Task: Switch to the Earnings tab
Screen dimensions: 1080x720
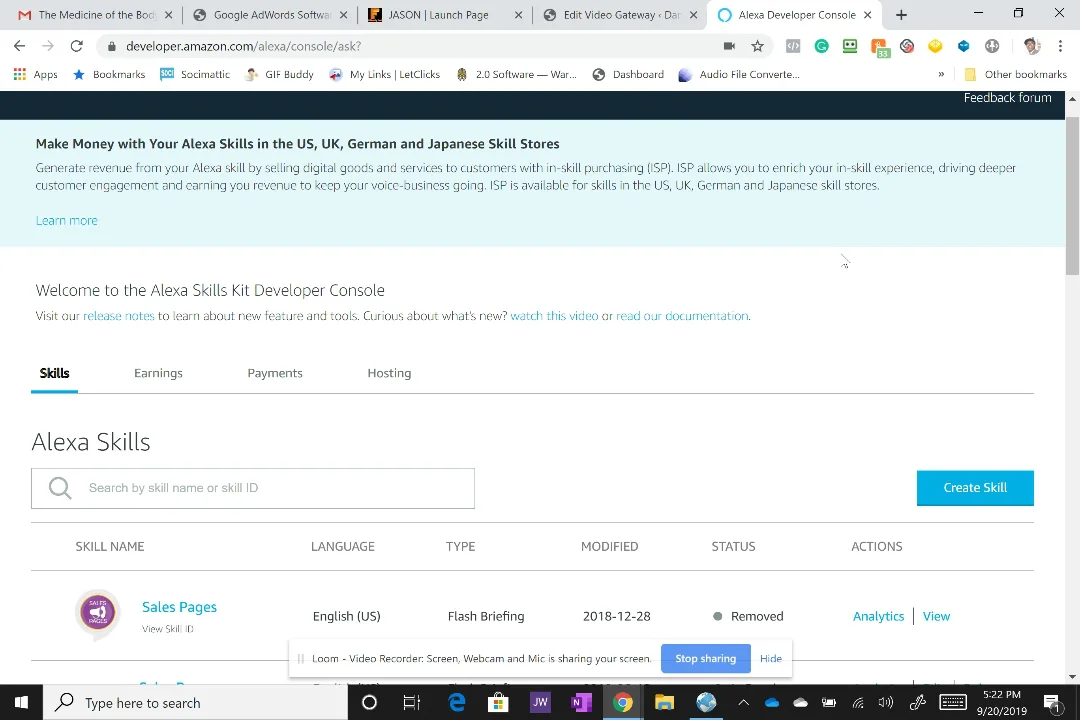Action: coord(158,373)
